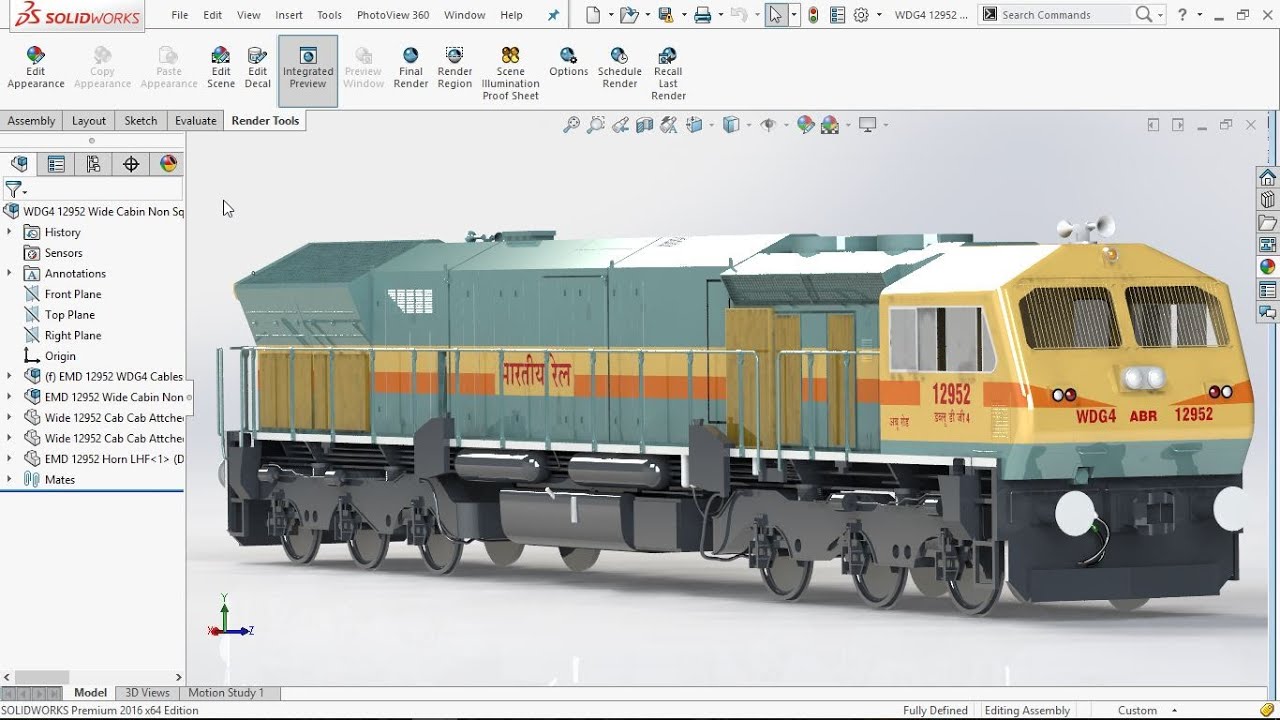Click the Save icon
Viewport: 1280px width, 720px height.
[668, 15]
